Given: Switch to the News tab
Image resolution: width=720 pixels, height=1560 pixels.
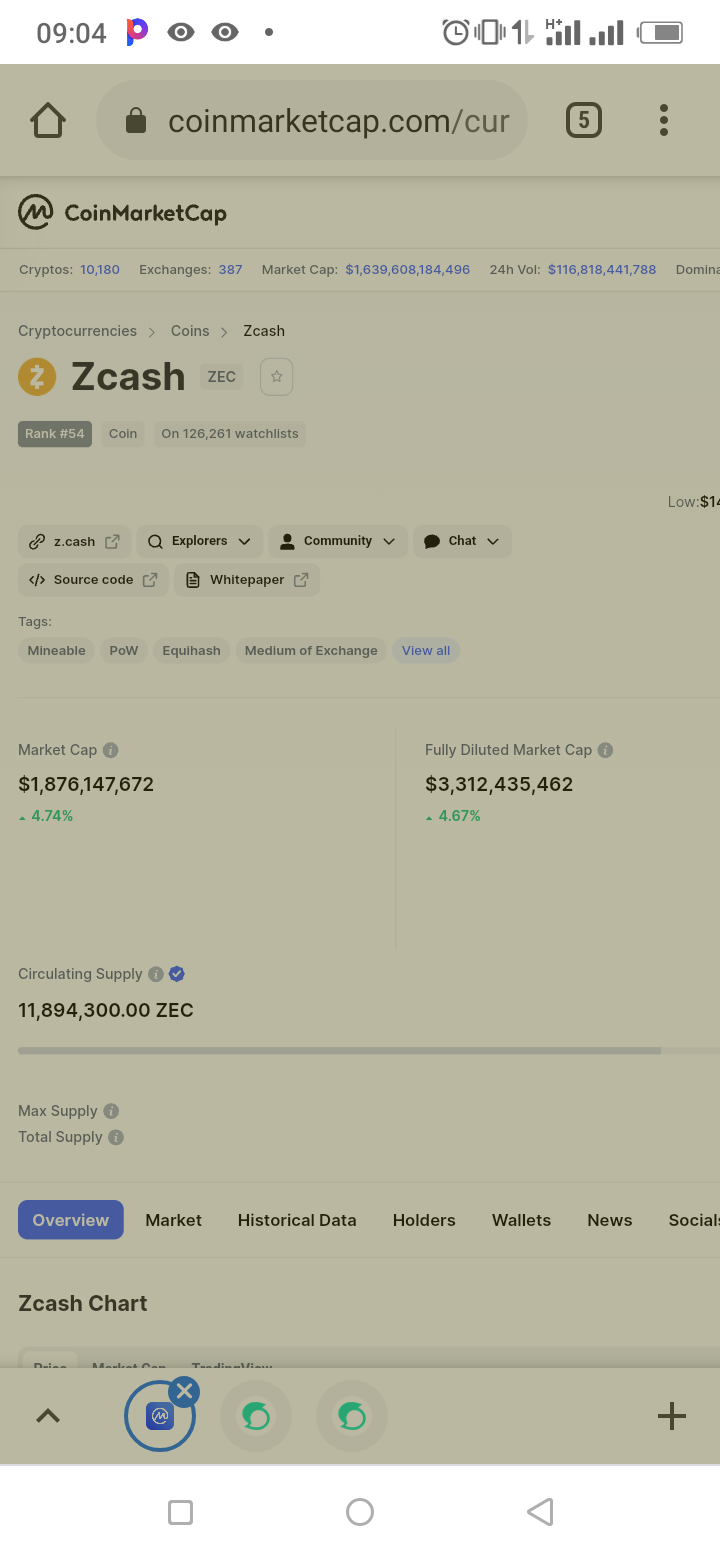Looking at the screenshot, I should click(610, 1220).
